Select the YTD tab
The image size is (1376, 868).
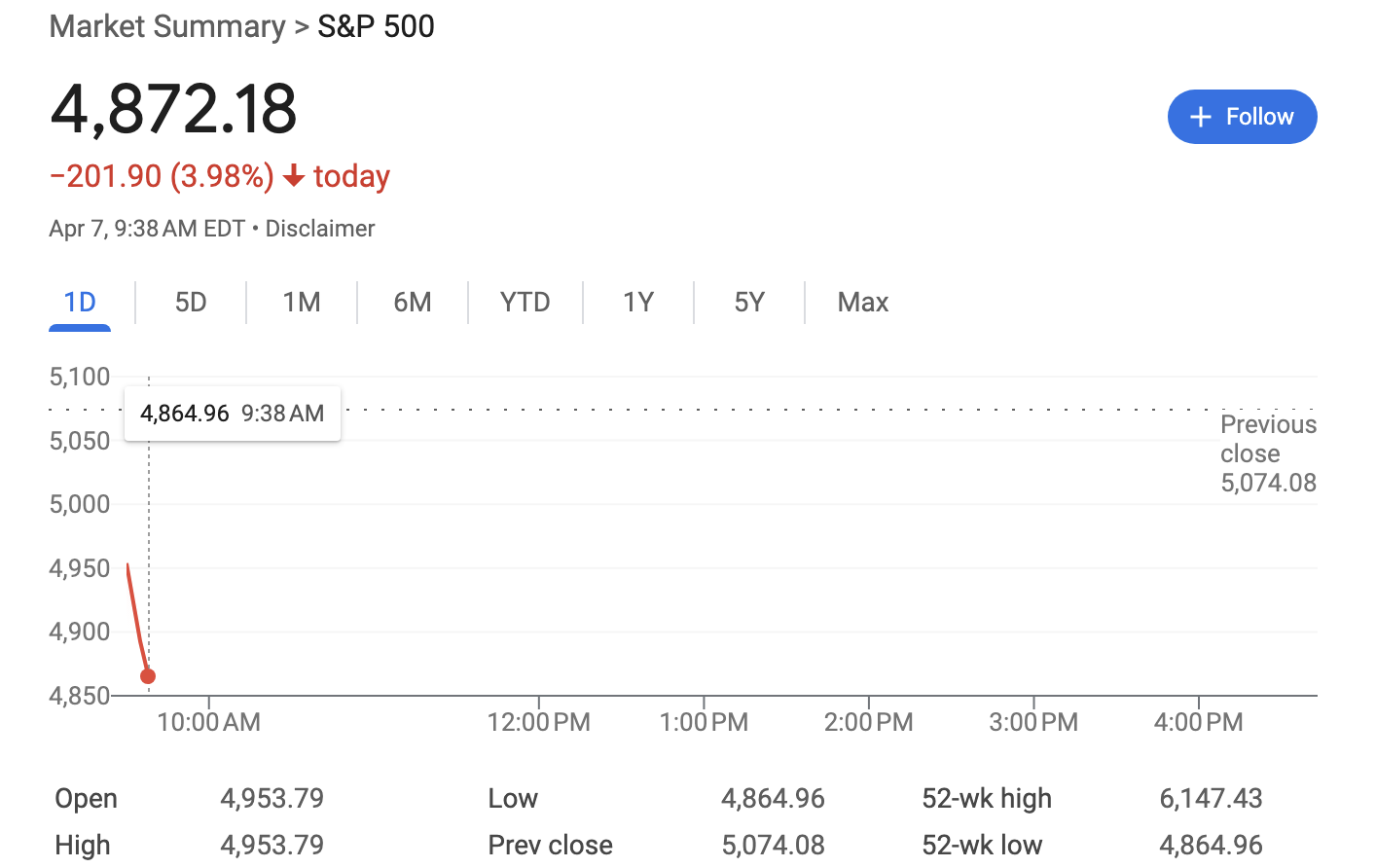click(525, 303)
